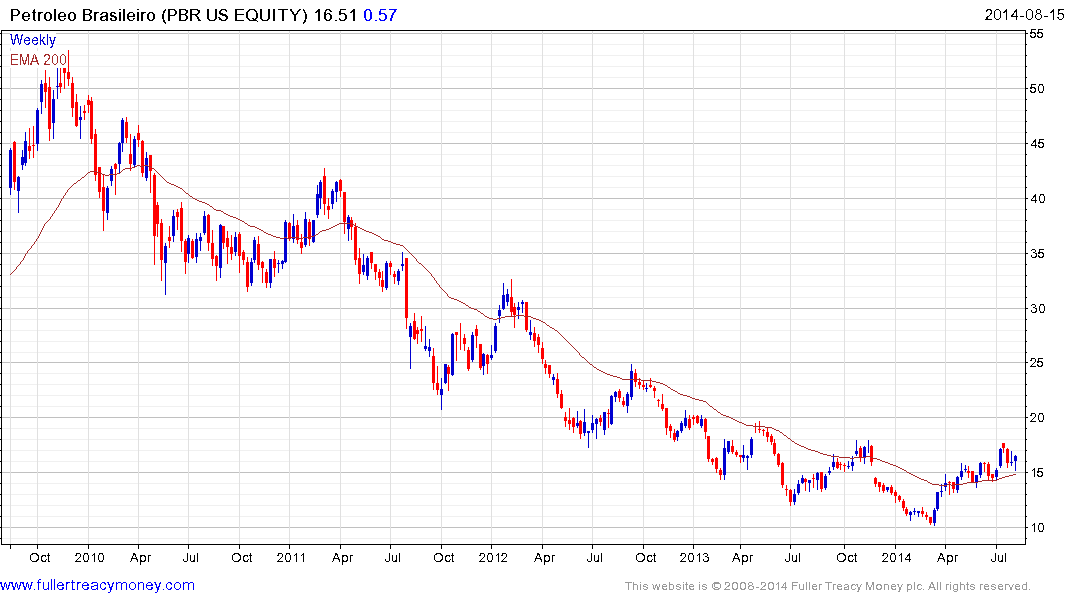Click the 2010 label on the time axis
Image resolution: width=1075 pixels, height=600 pixels.
pyautogui.click(x=90, y=557)
